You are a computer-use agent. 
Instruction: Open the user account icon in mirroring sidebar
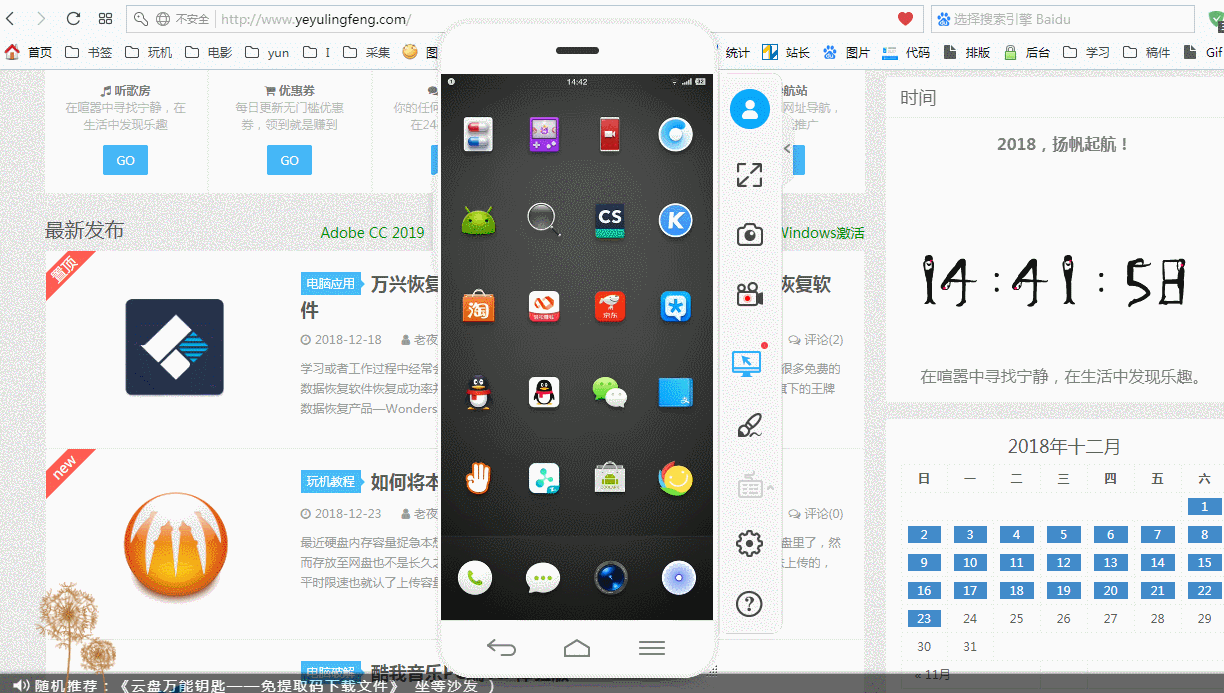(749, 109)
